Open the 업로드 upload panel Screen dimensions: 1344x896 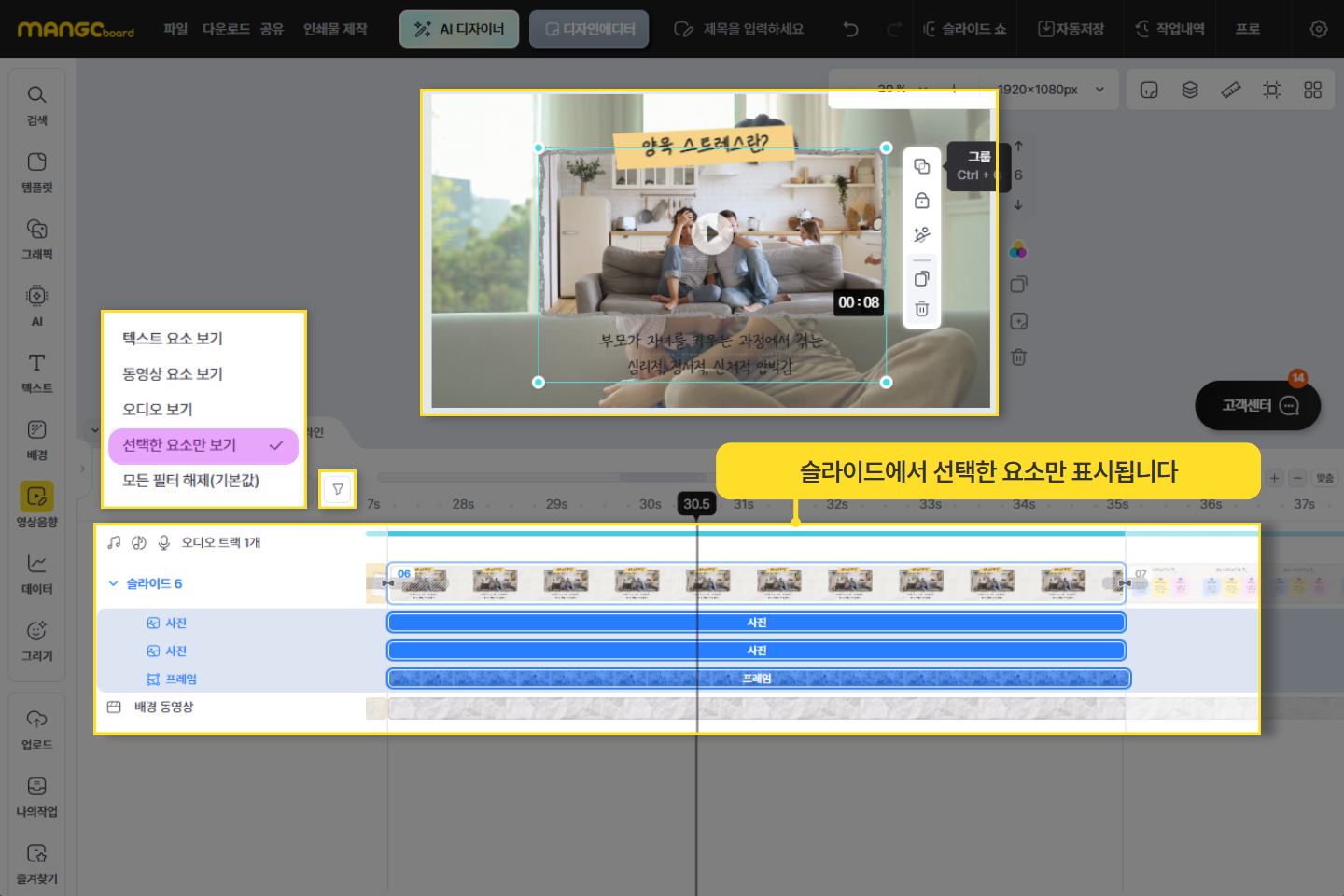click(x=36, y=729)
